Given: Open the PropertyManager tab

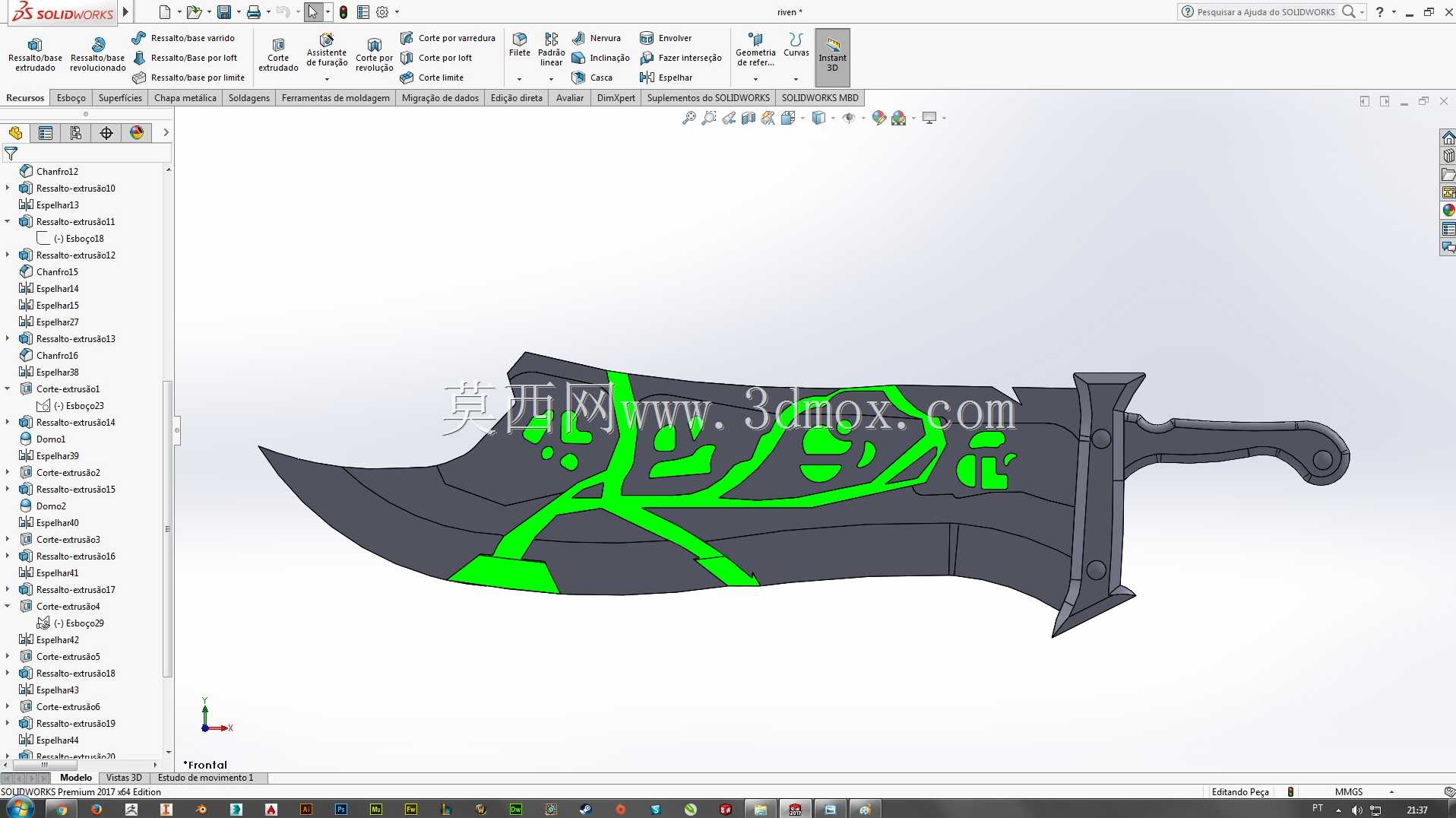Looking at the screenshot, I should pos(46,133).
